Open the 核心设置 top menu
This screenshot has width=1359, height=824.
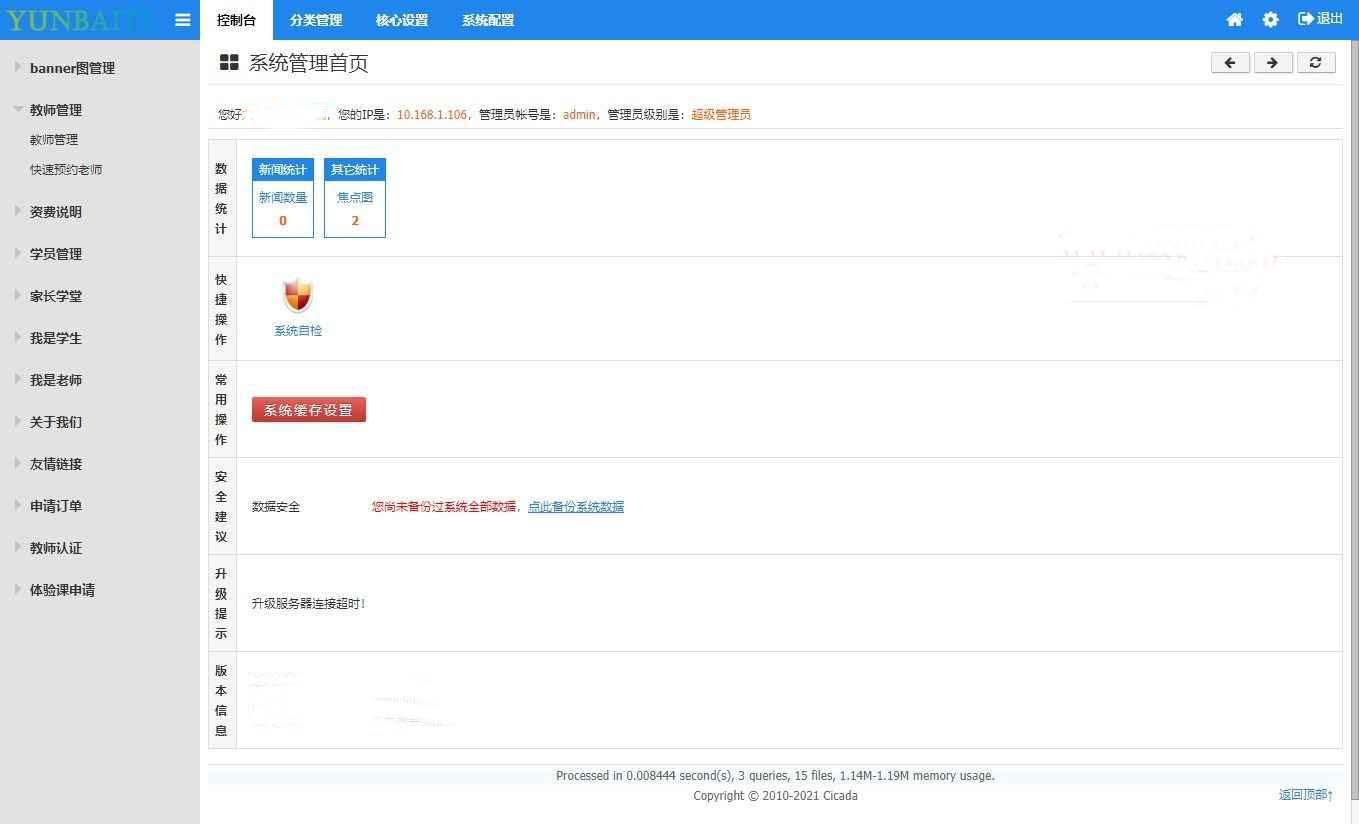point(402,20)
